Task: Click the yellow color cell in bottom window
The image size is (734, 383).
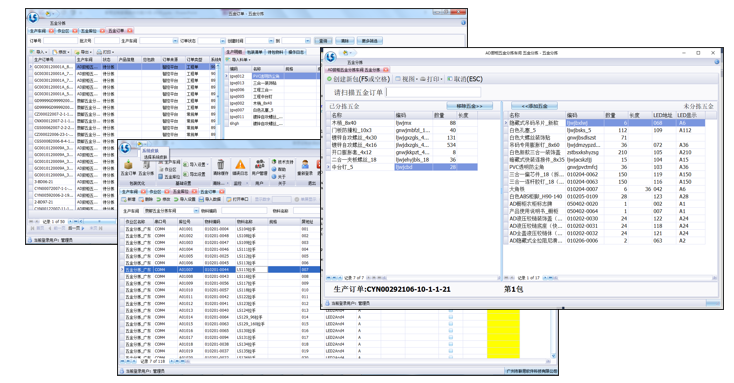Action: coord(503,333)
